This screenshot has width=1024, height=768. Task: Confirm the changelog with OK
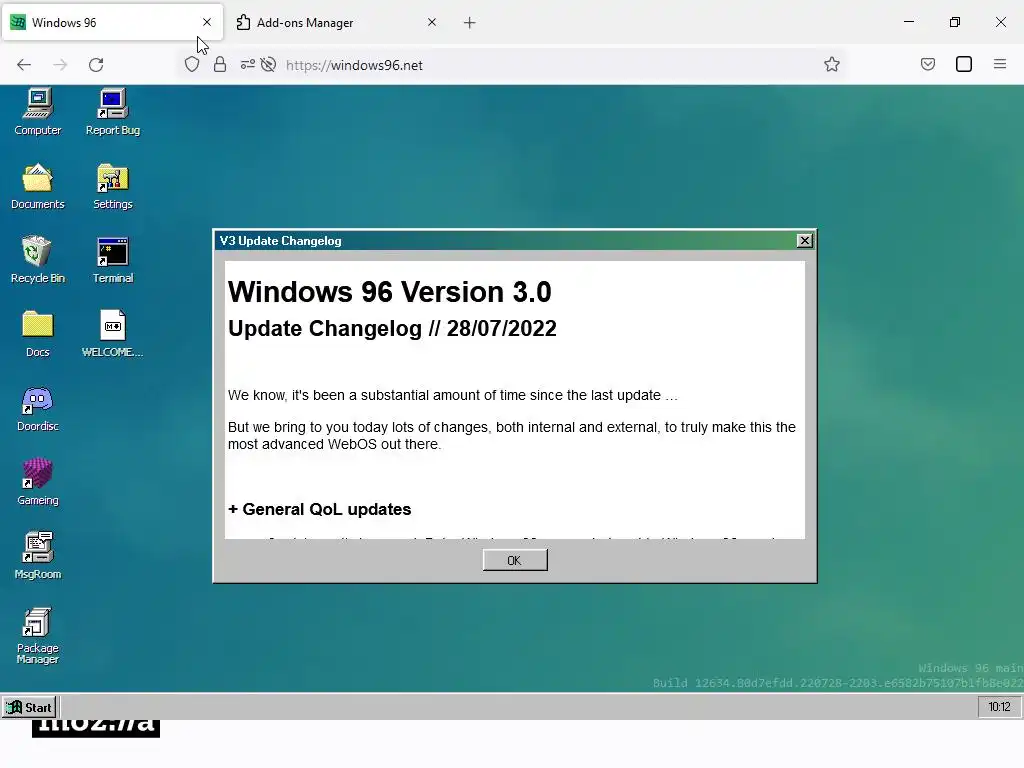[x=515, y=560]
